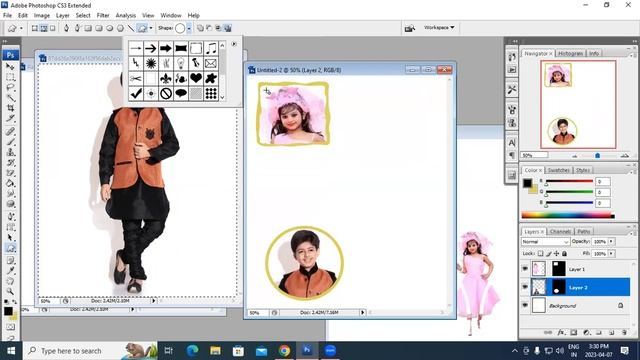640x360 pixels.
Task: Toggle lock image pixels brush icon
Action: point(549,253)
